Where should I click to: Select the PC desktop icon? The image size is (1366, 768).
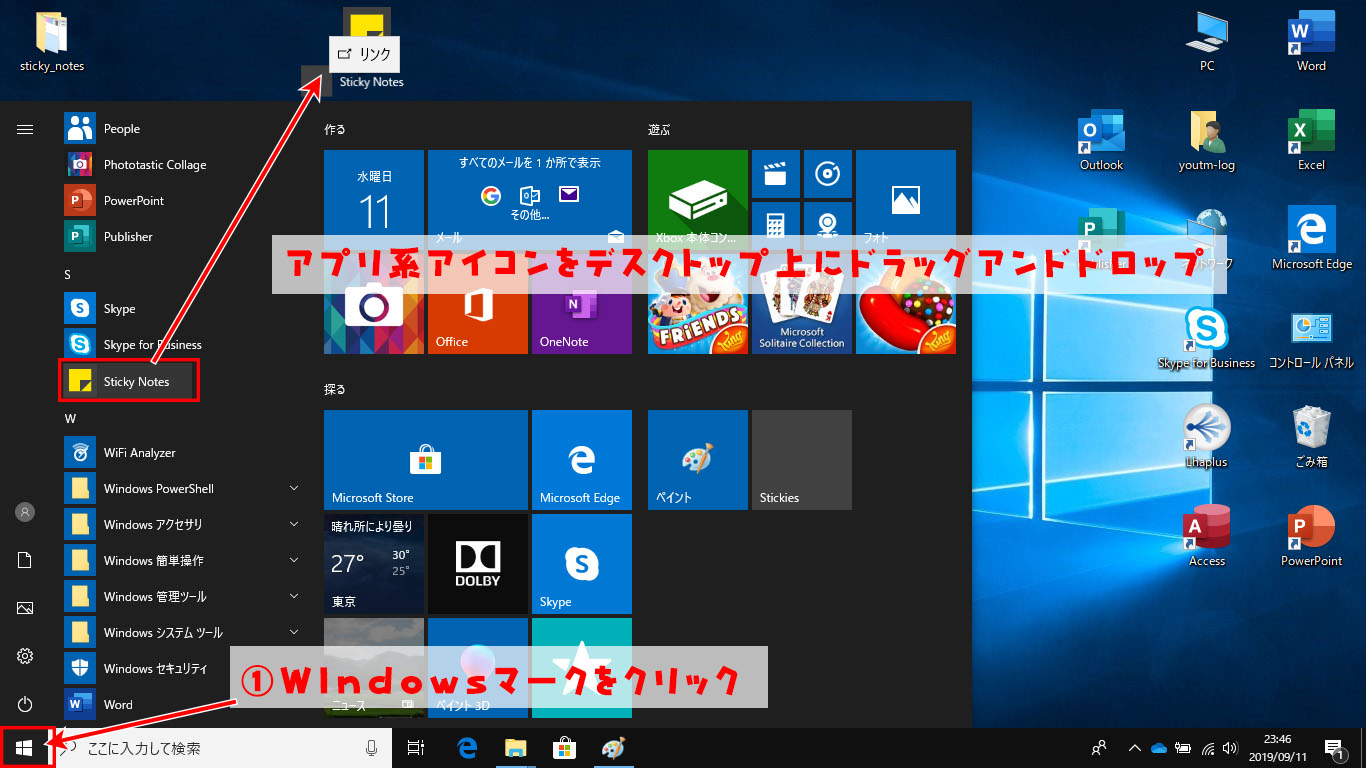pyautogui.click(x=1208, y=41)
